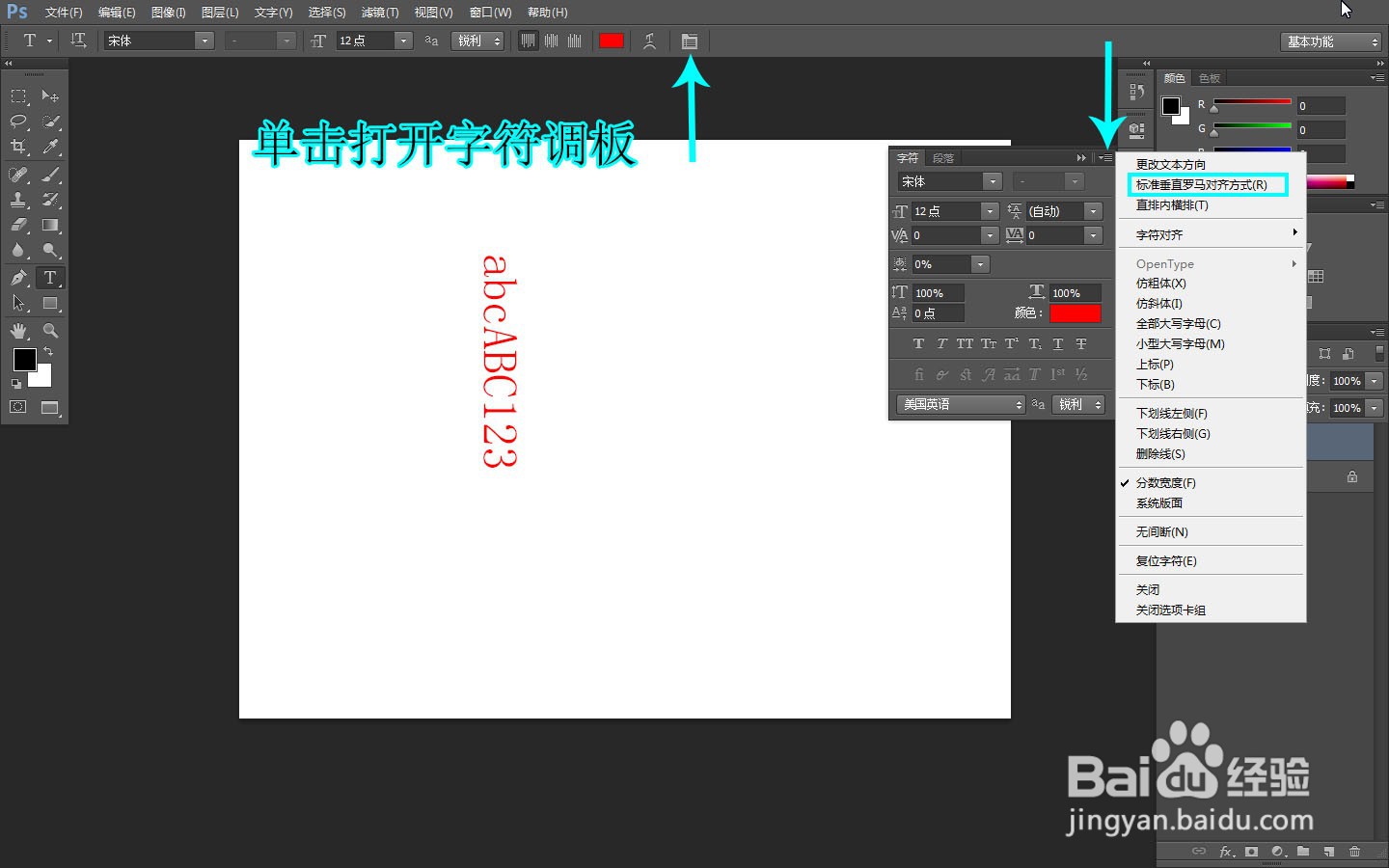The height and width of the screenshot is (868, 1389).
Task: Toggle Faux Italic in Character panel
Action: point(941,343)
